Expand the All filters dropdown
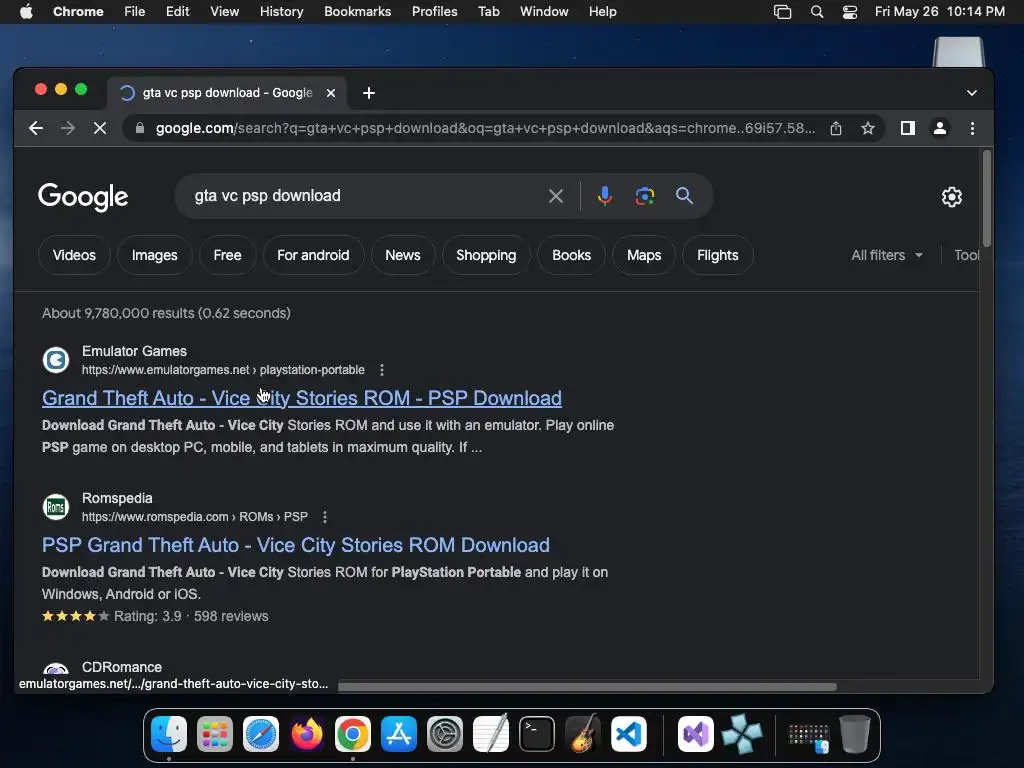1024x768 pixels. tap(887, 255)
